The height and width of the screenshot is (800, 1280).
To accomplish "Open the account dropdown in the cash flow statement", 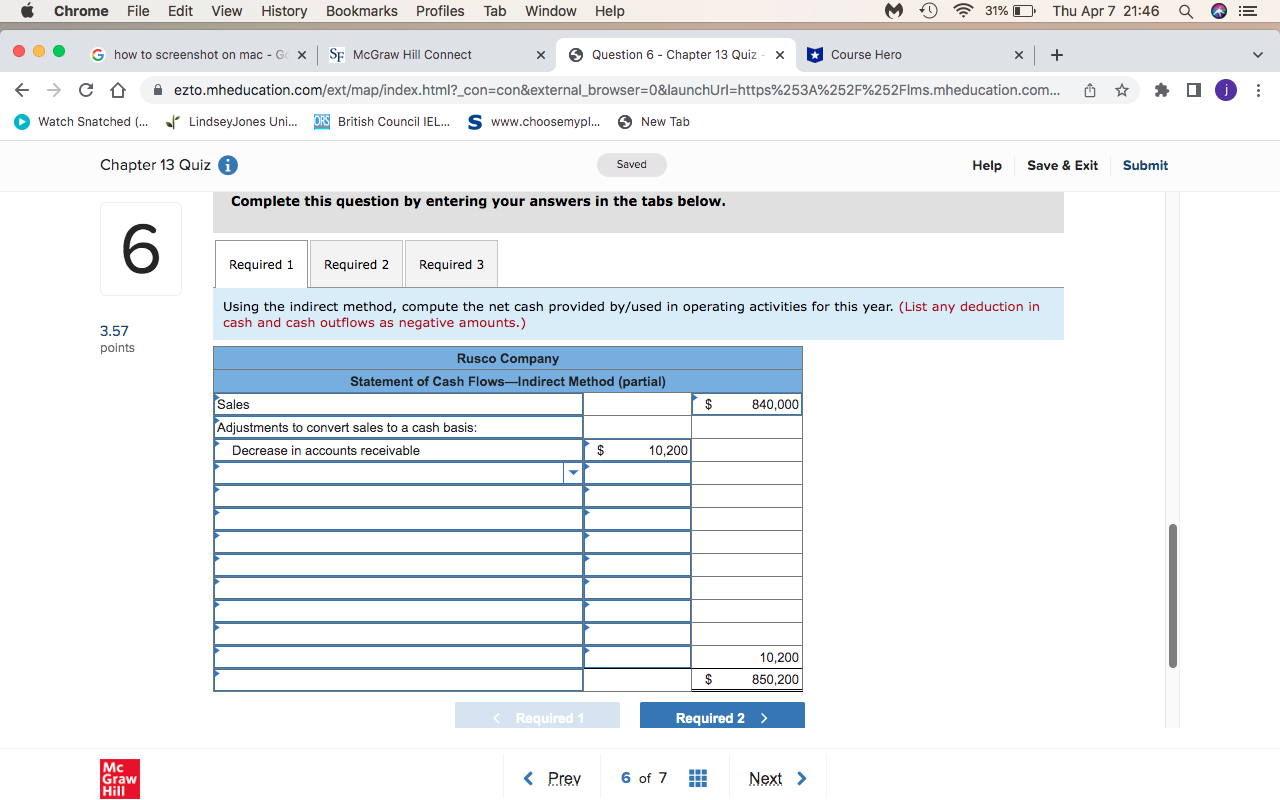I will point(573,472).
